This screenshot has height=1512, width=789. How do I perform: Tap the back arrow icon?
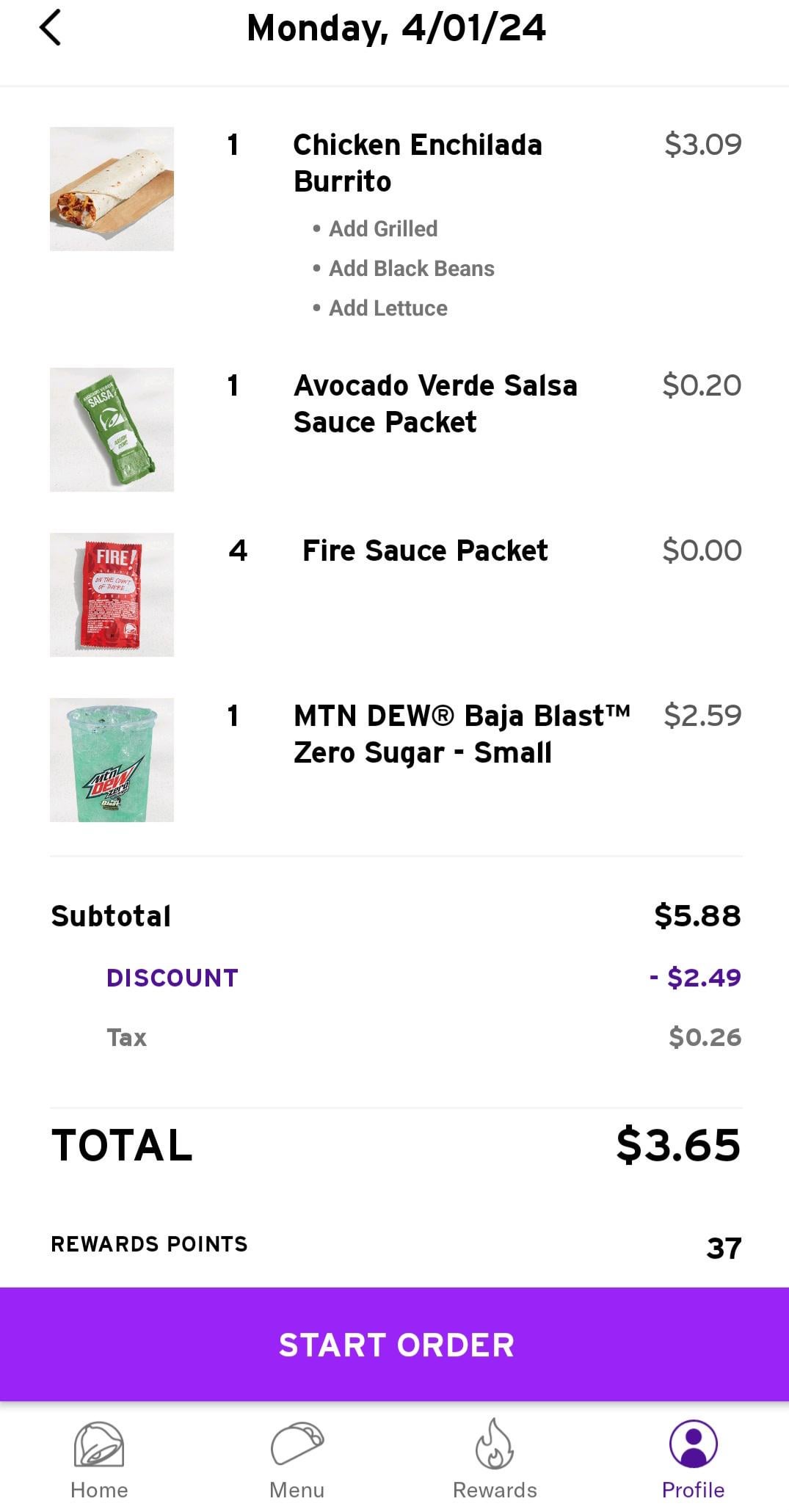pyautogui.click(x=50, y=29)
